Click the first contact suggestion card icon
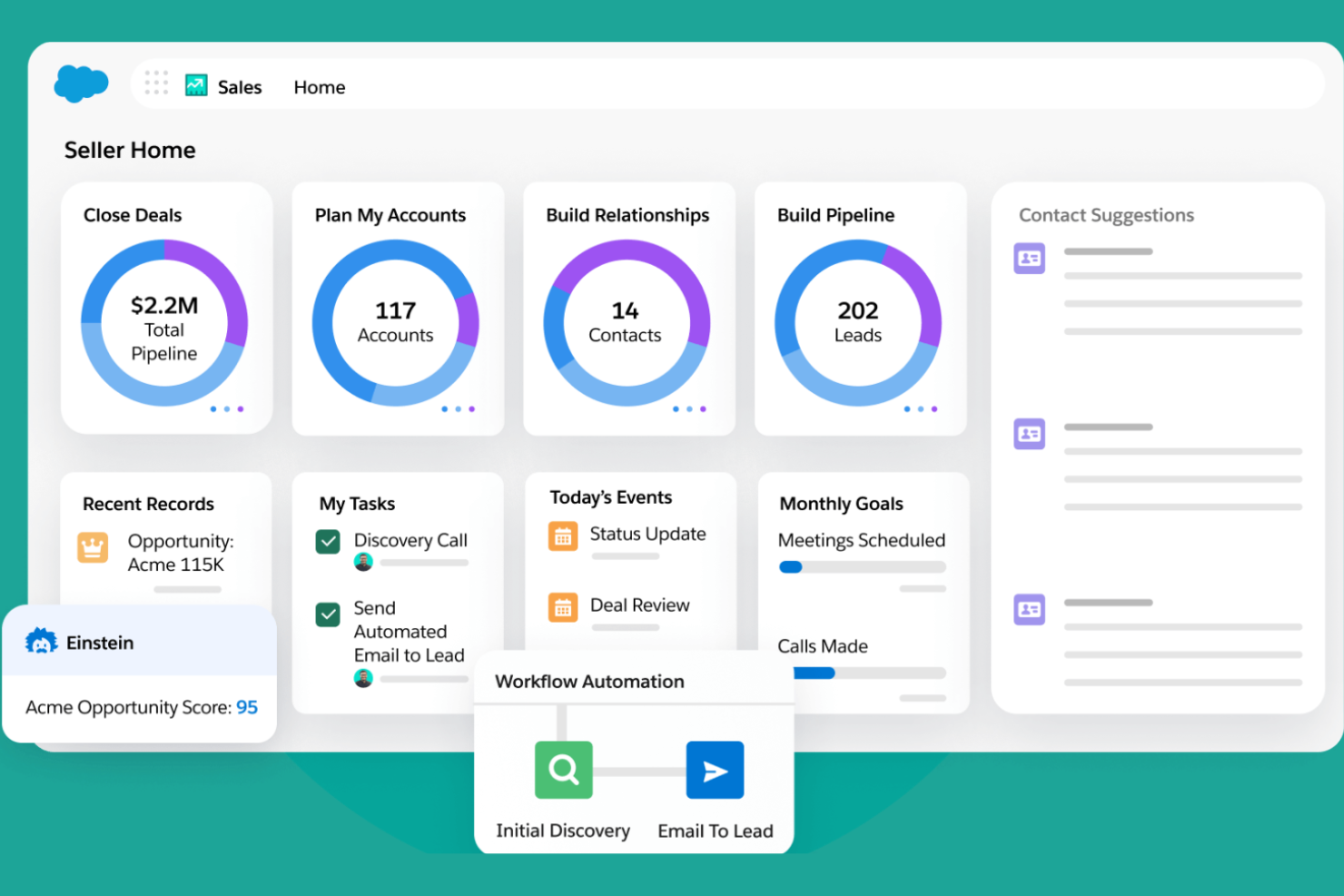 click(1030, 259)
